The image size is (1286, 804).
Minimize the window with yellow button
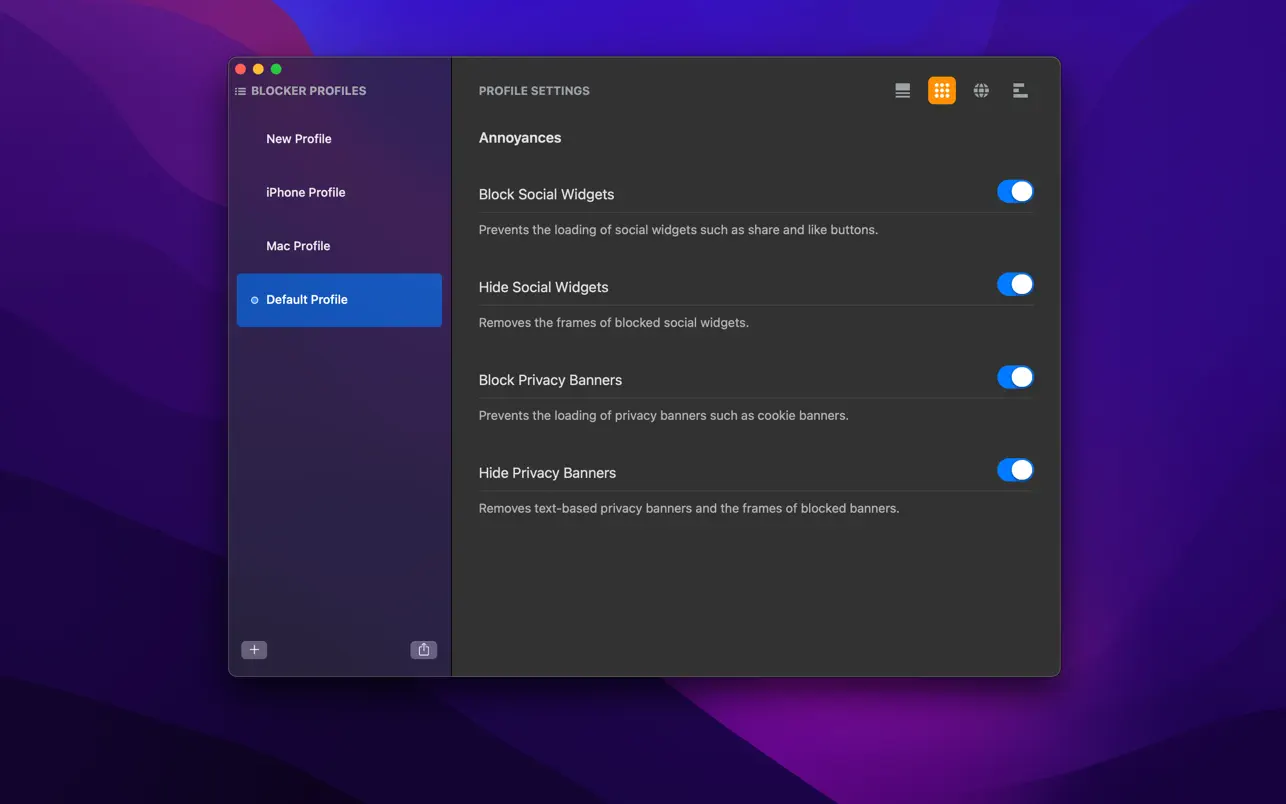point(258,69)
